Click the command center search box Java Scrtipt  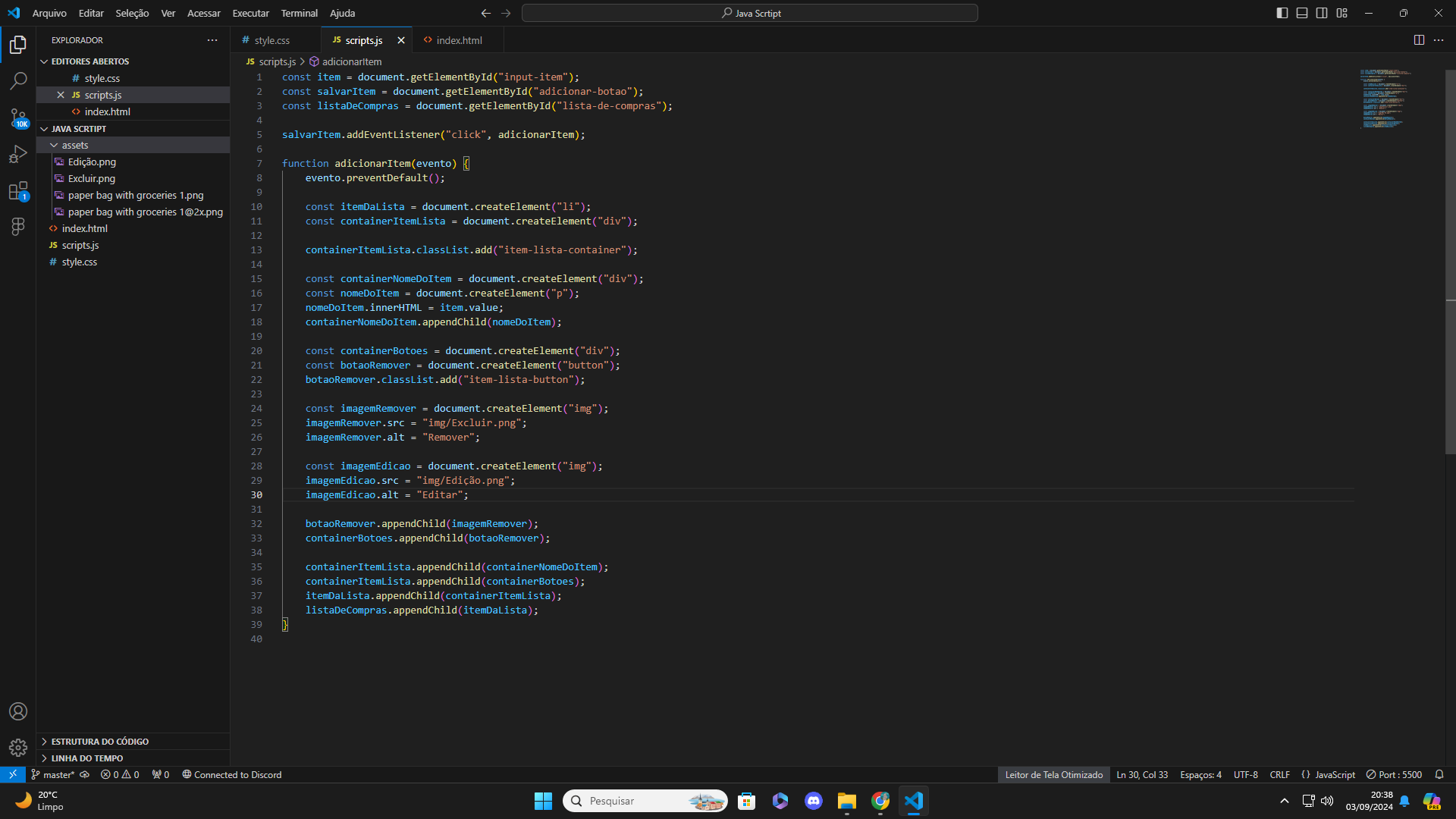tap(749, 13)
